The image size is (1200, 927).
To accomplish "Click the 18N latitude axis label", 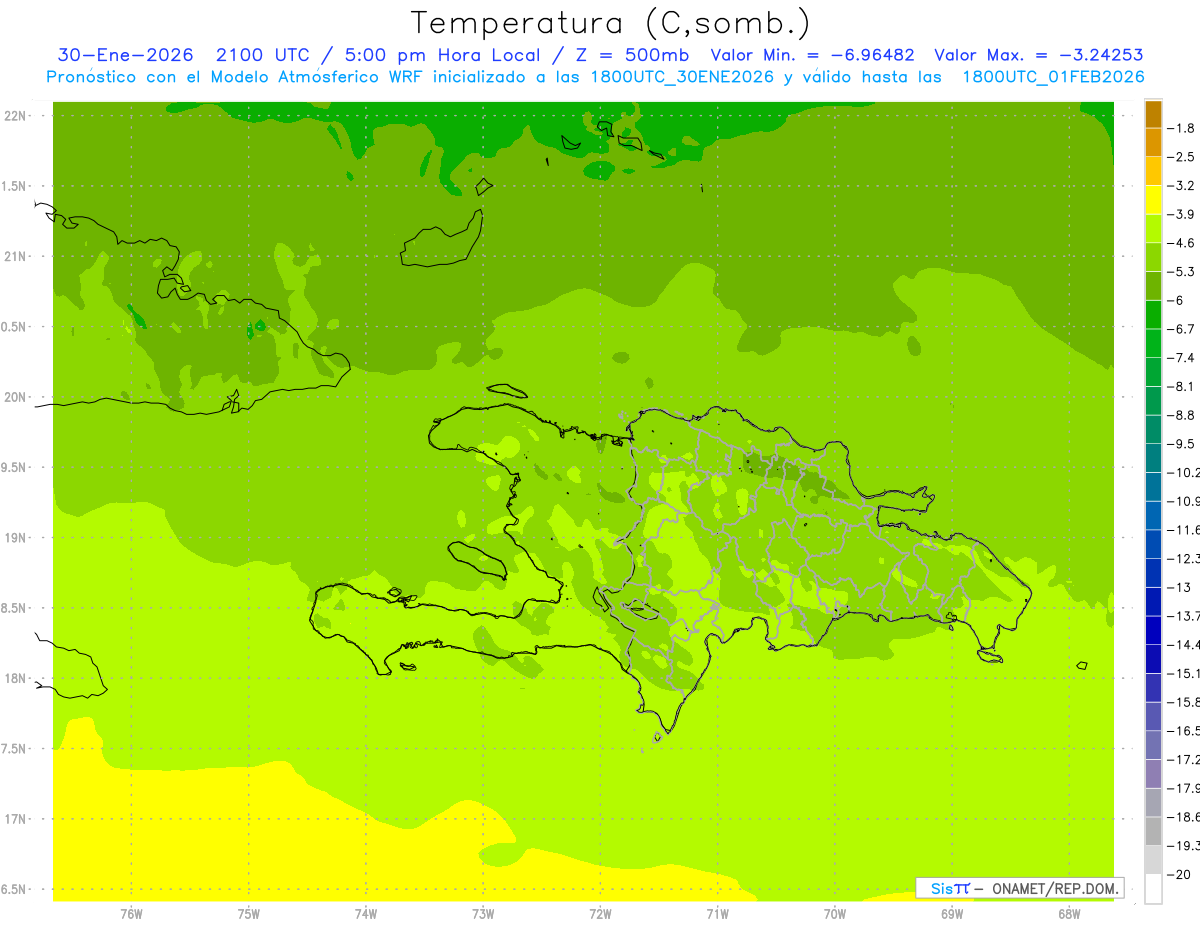I will [16, 678].
